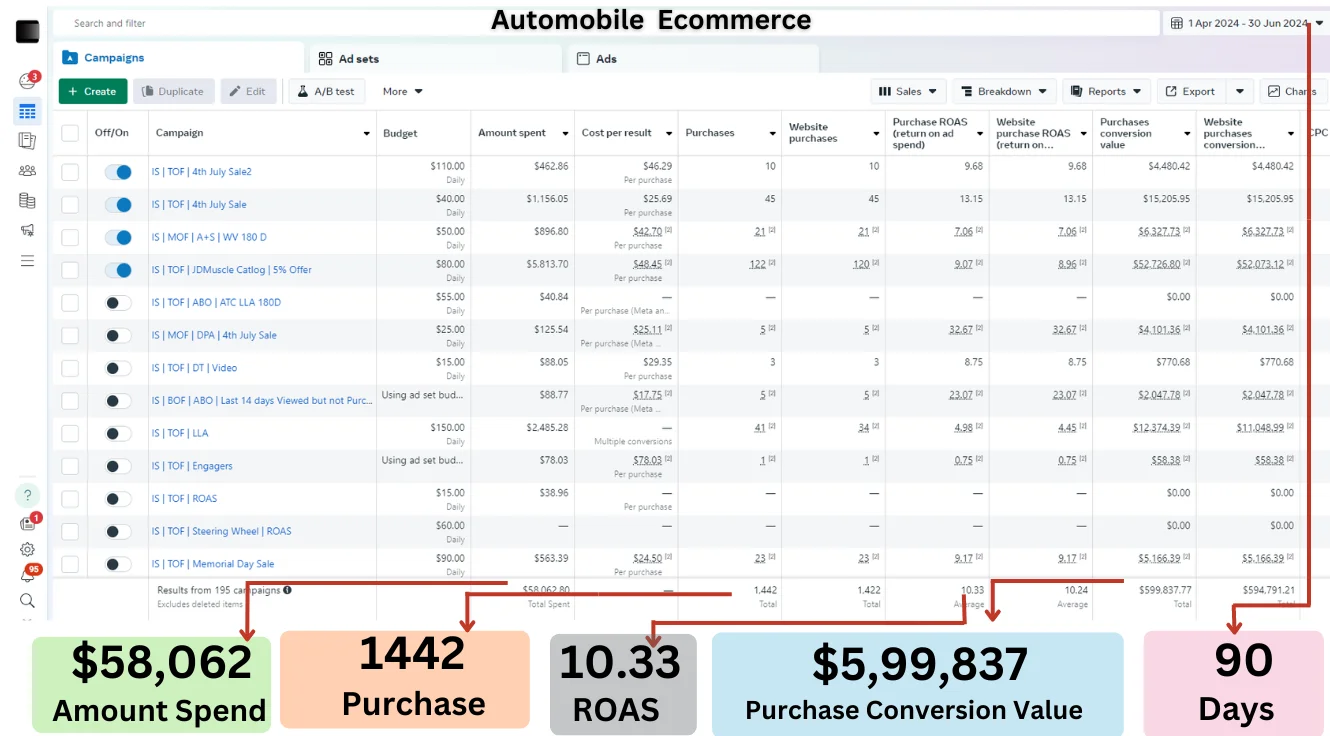1330x736 pixels.
Task: Click the Export arrow icon
Action: point(1170,91)
